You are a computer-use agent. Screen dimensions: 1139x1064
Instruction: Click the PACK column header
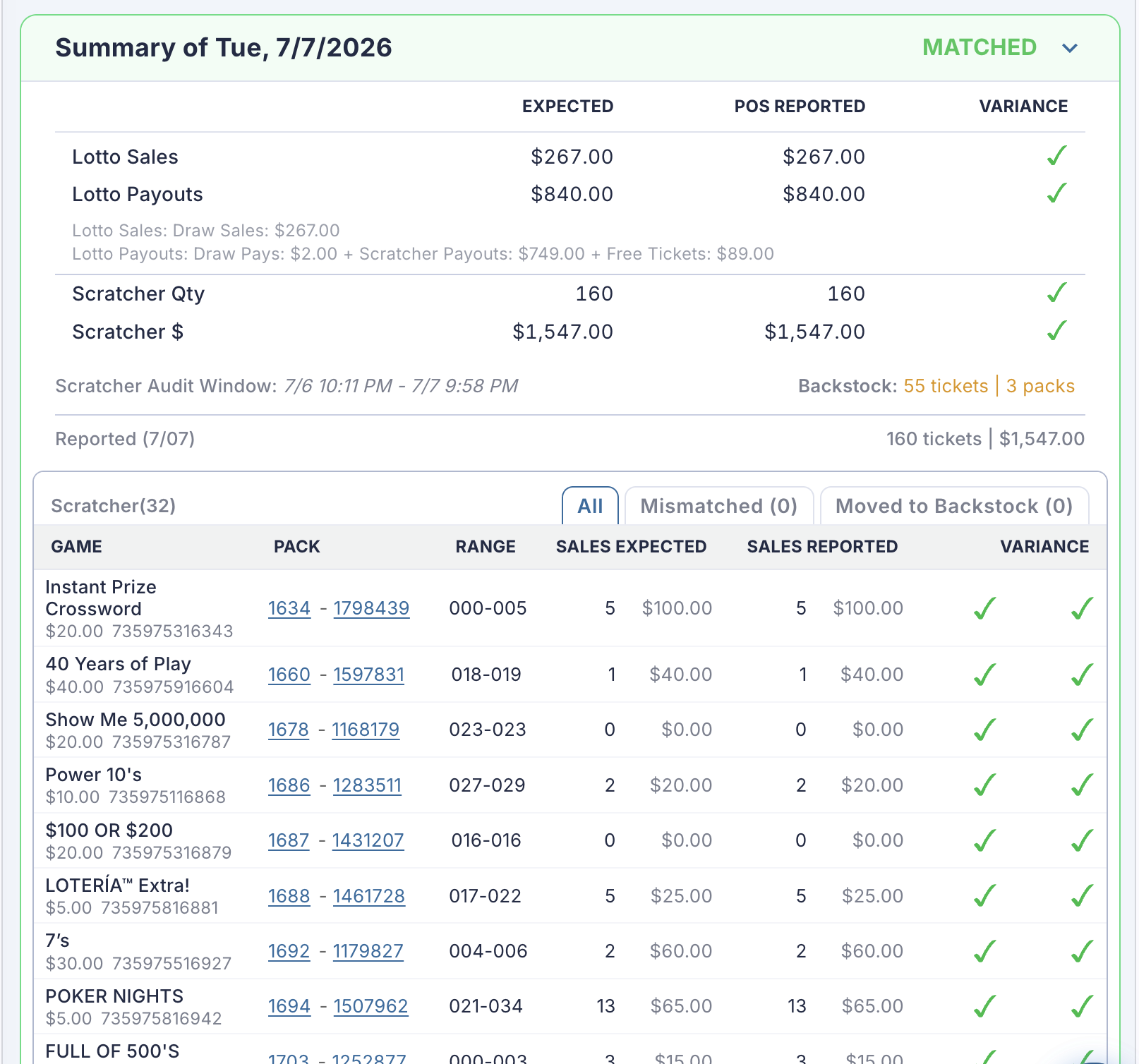point(296,546)
